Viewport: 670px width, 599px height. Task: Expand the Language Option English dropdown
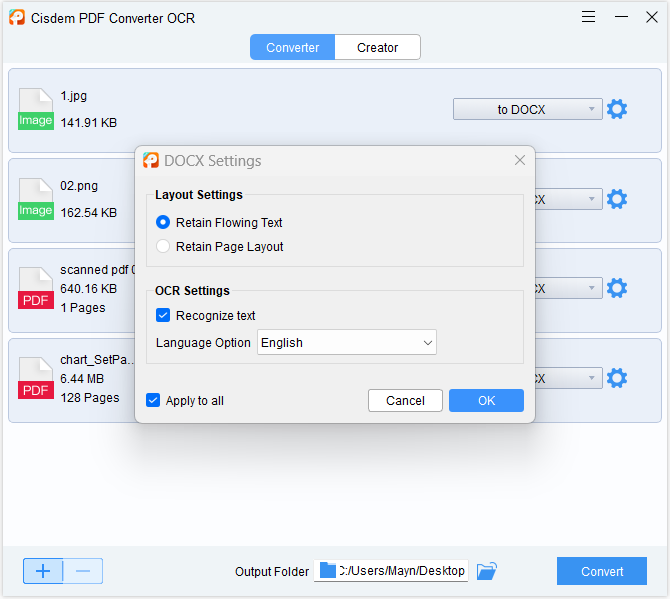point(347,342)
